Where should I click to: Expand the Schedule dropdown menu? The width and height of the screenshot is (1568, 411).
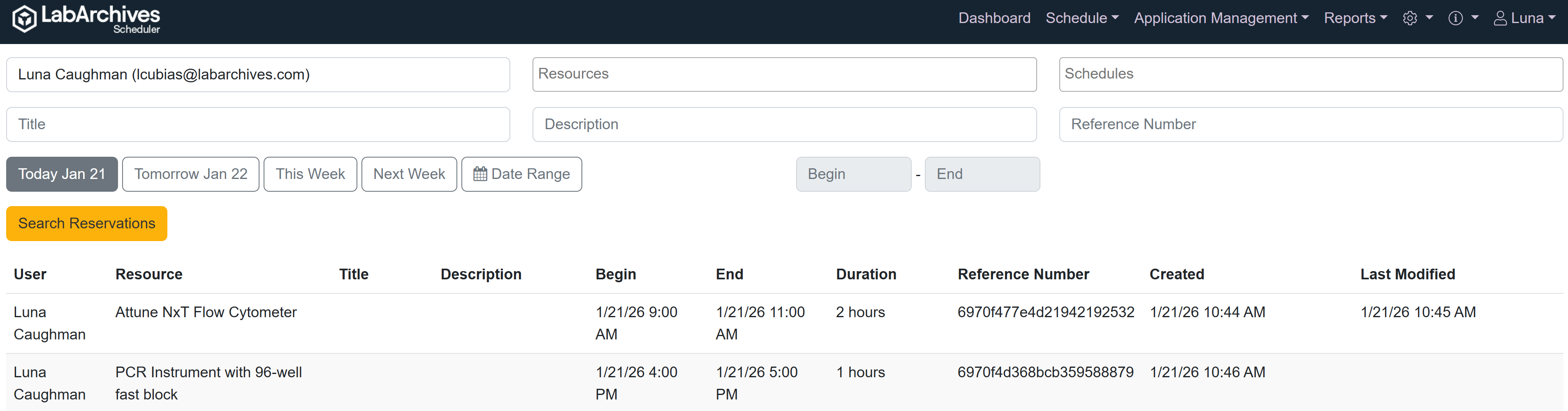1082,18
